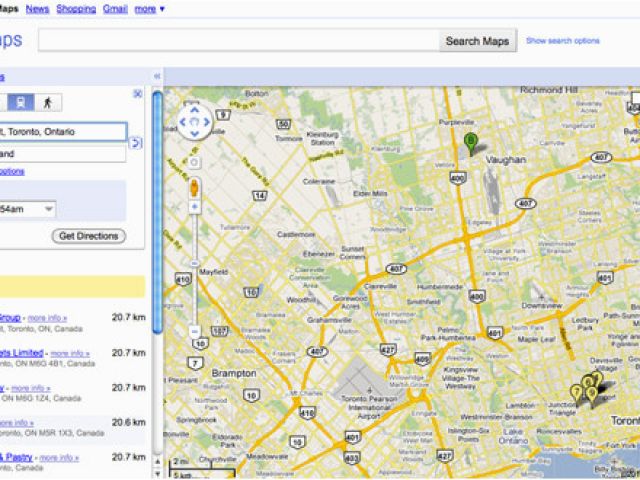
Task: Click 'more info' on the M5R 1X3 row
Action: pyautogui.click(x=17, y=423)
